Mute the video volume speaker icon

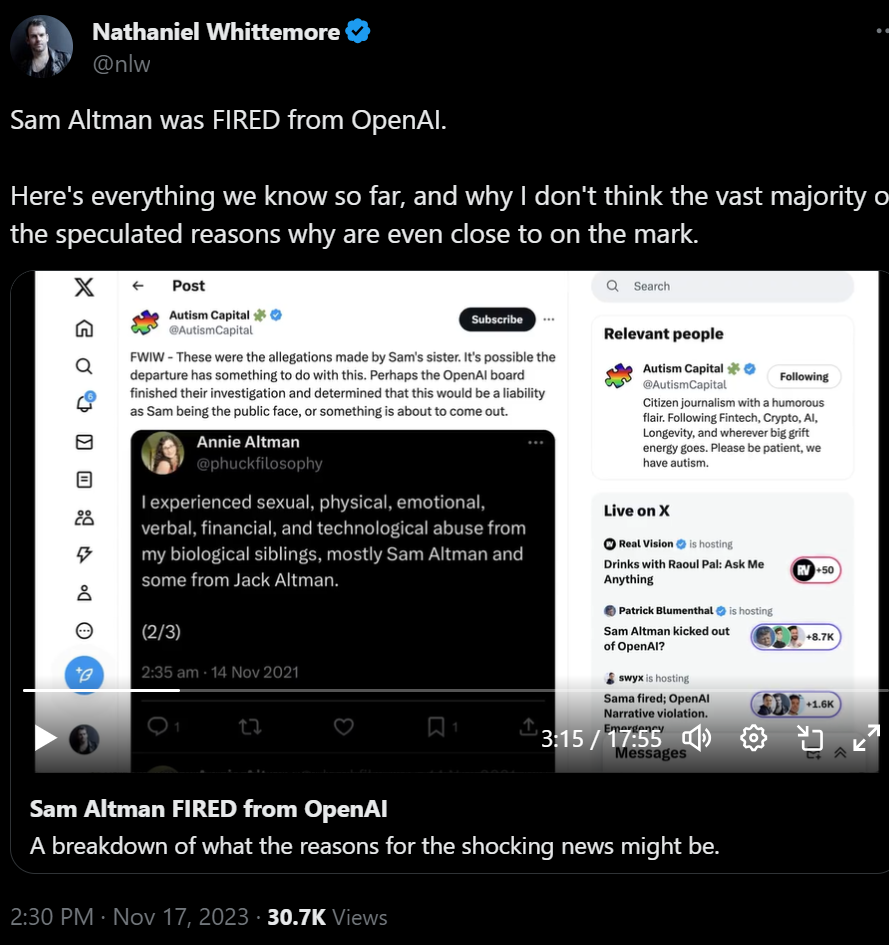pyautogui.click(x=696, y=738)
